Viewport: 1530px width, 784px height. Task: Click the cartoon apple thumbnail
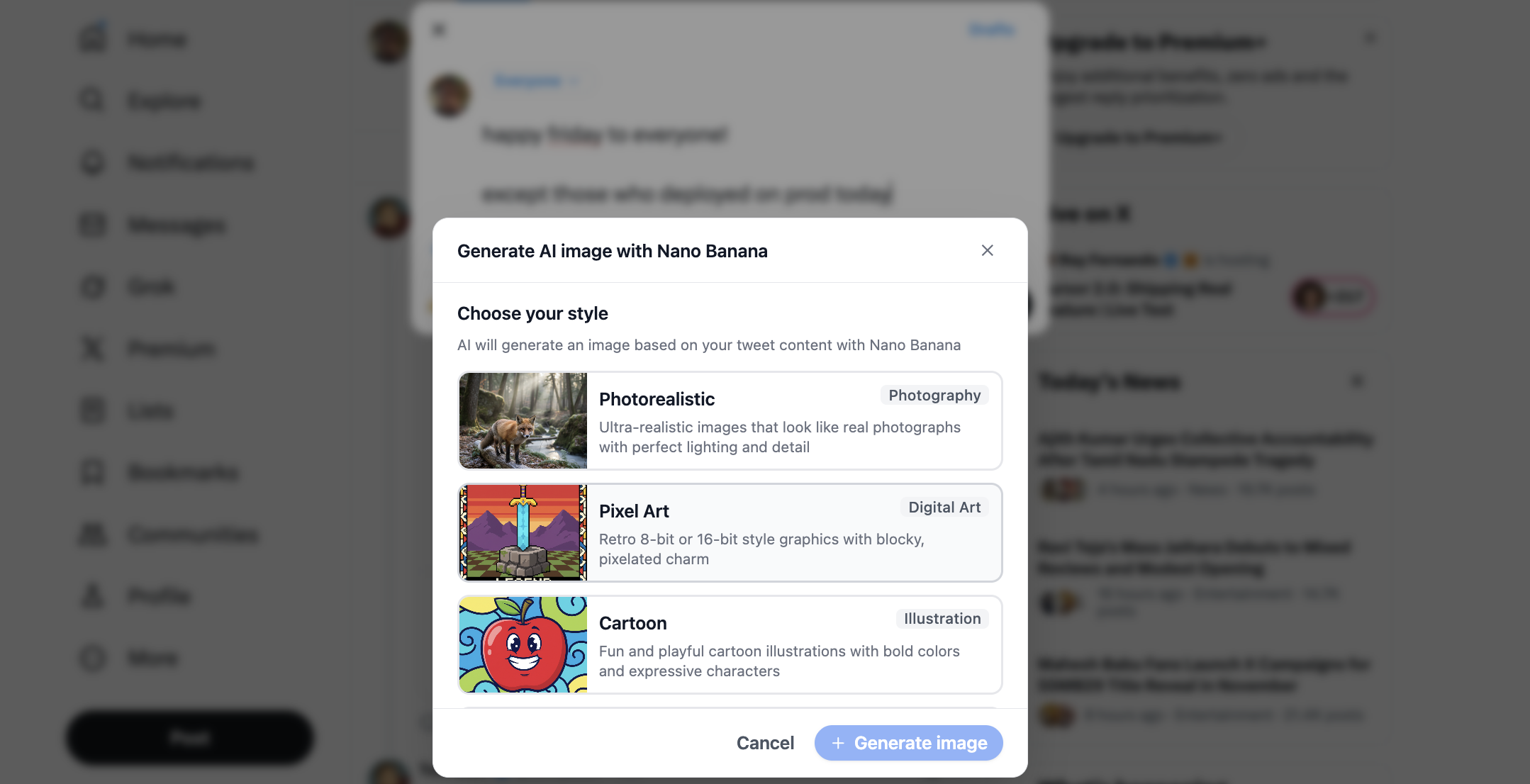[523, 644]
